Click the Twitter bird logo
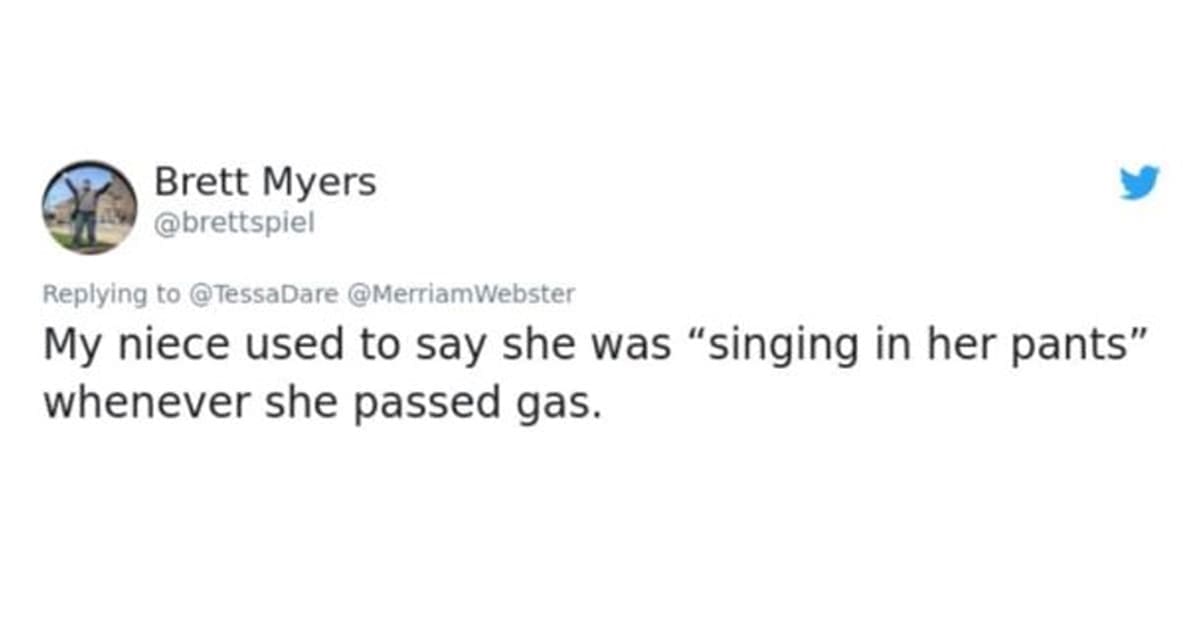The image size is (1200, 630). point(1139,182)
